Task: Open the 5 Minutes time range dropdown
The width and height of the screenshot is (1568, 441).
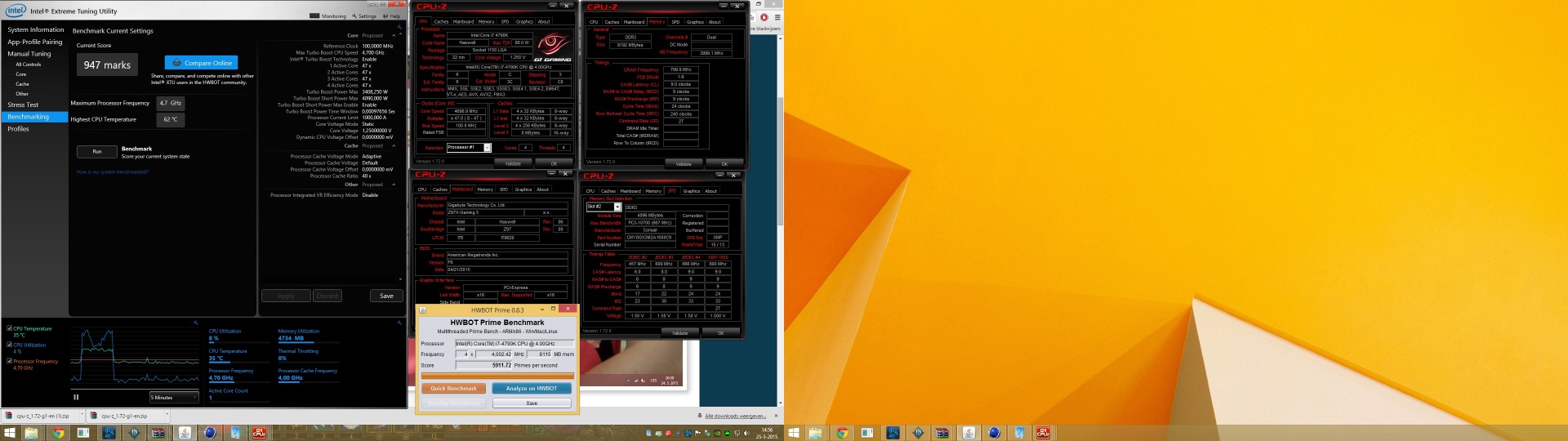Action: [174, 397]
